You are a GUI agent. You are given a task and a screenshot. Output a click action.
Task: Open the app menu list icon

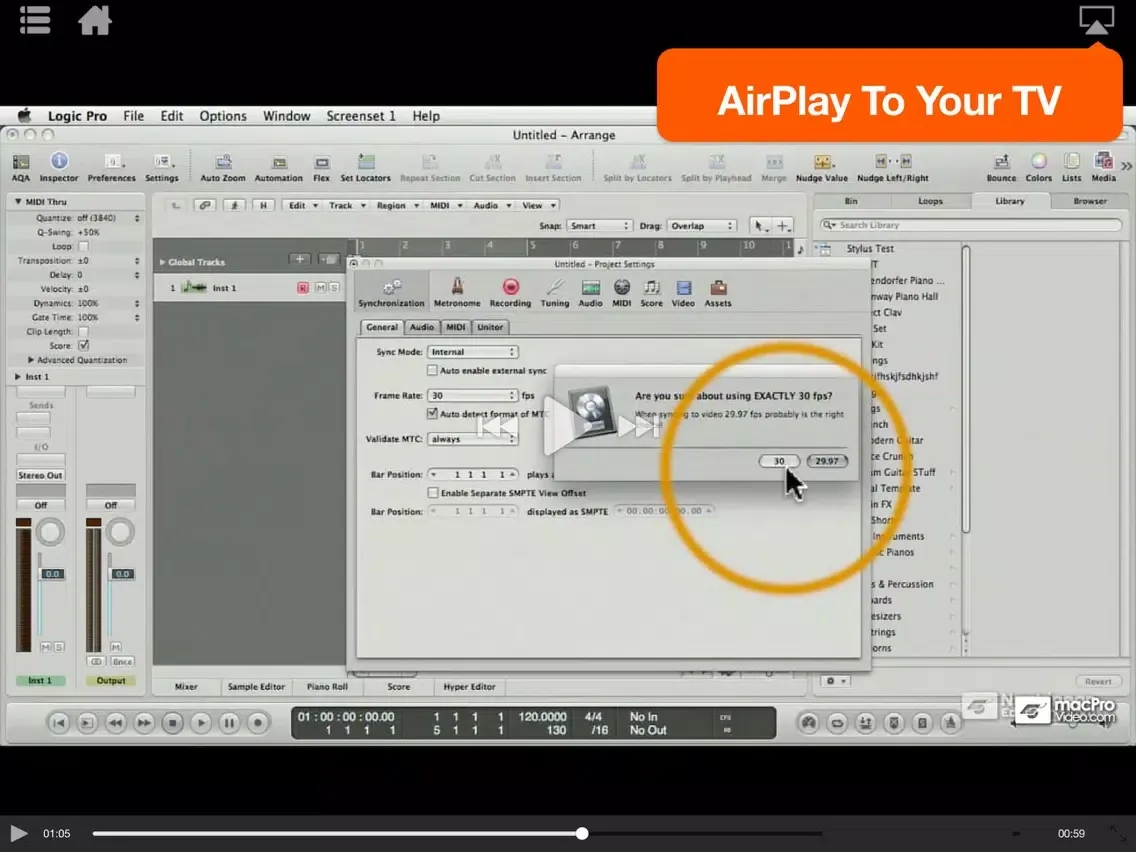click(35, 20)
